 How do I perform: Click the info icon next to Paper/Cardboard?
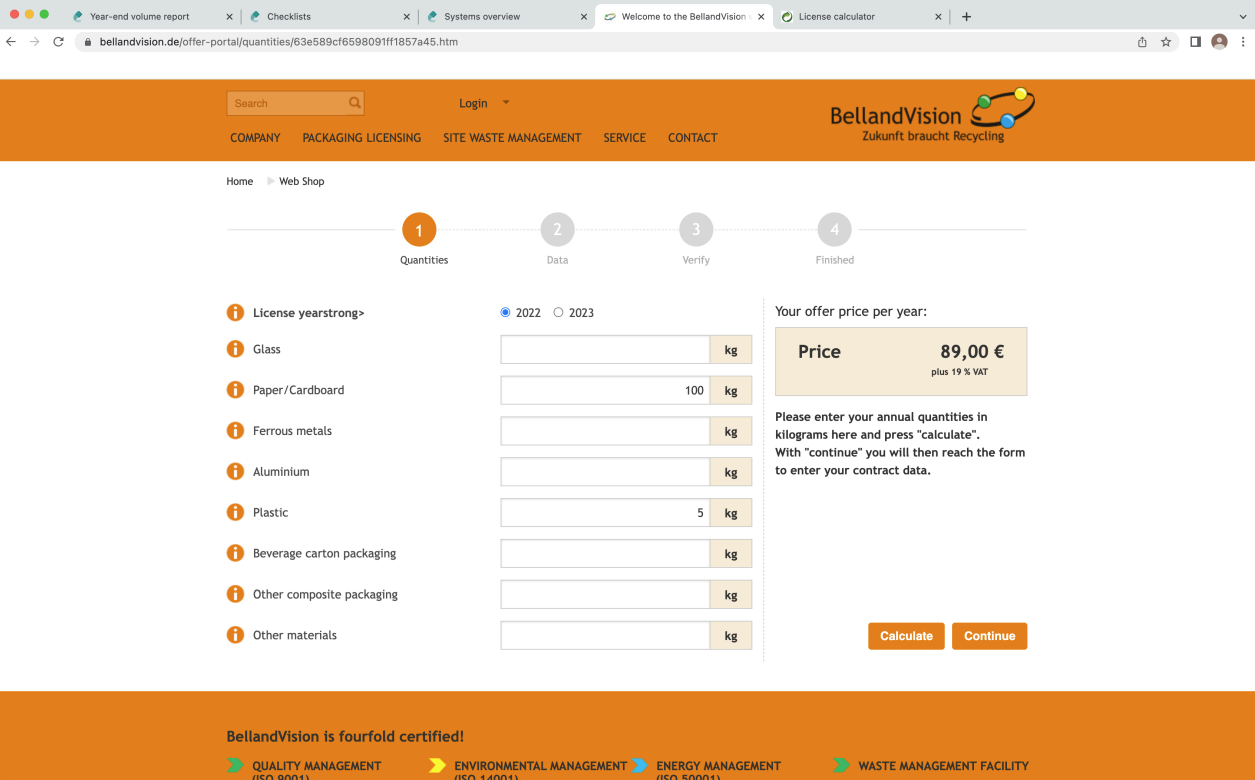click(x=235, y=390)
